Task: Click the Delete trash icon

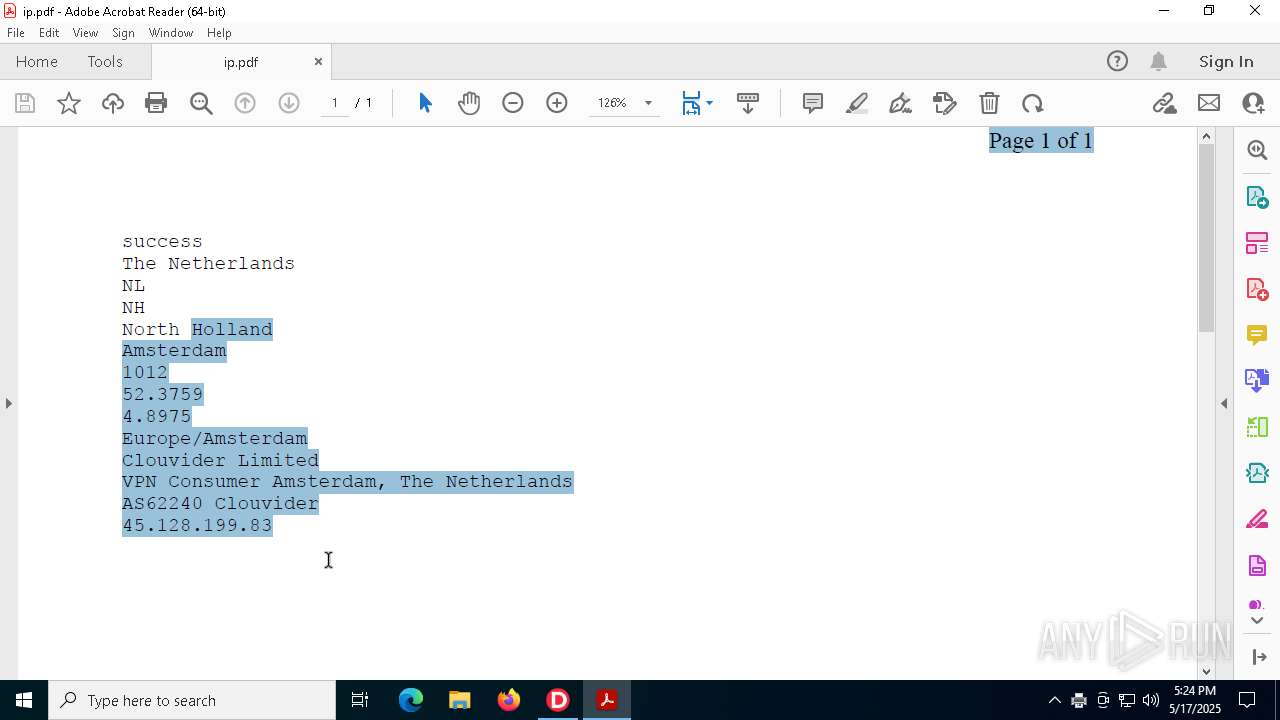Action: point(989,103)
